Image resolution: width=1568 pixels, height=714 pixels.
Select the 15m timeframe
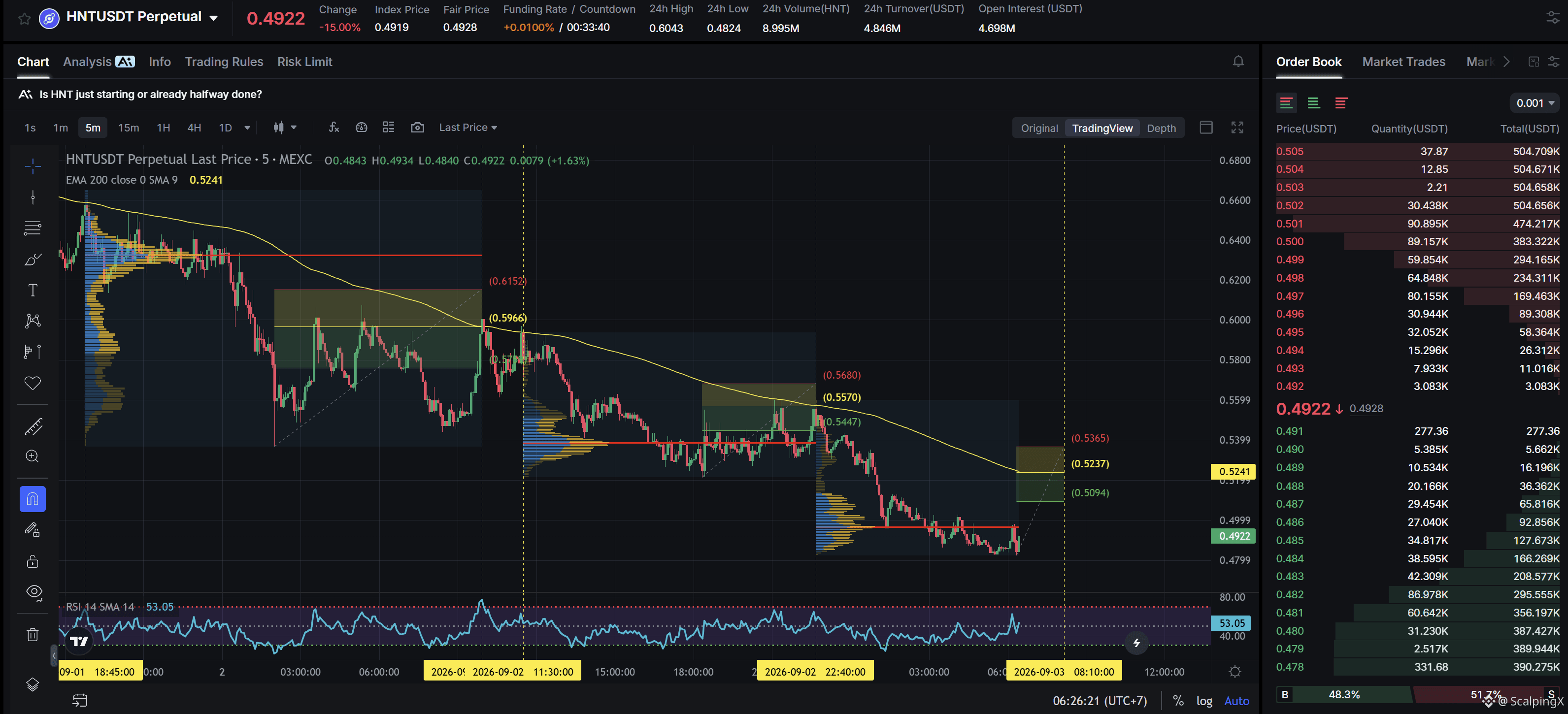129,127
